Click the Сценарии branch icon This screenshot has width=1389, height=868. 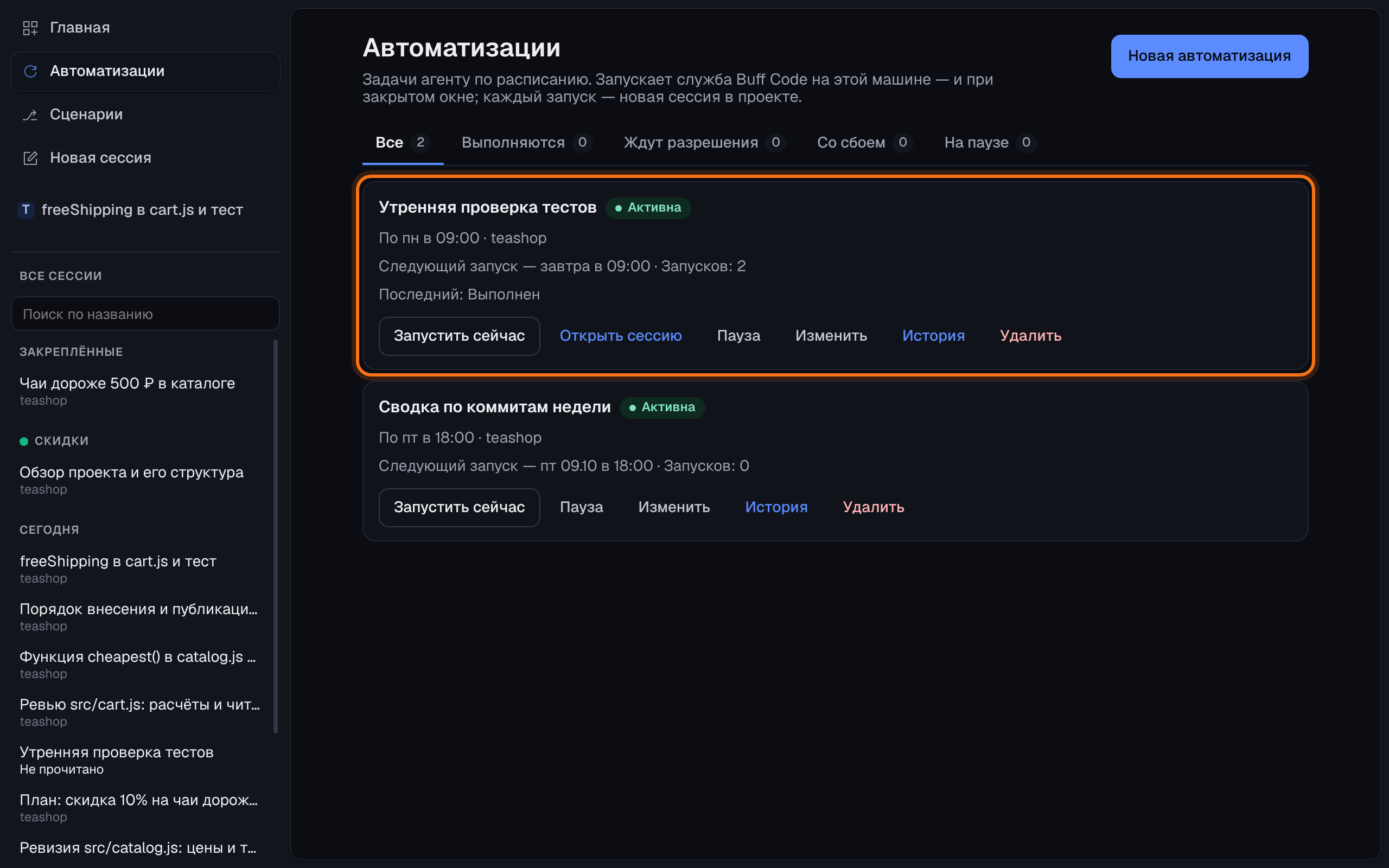point(30,115)
